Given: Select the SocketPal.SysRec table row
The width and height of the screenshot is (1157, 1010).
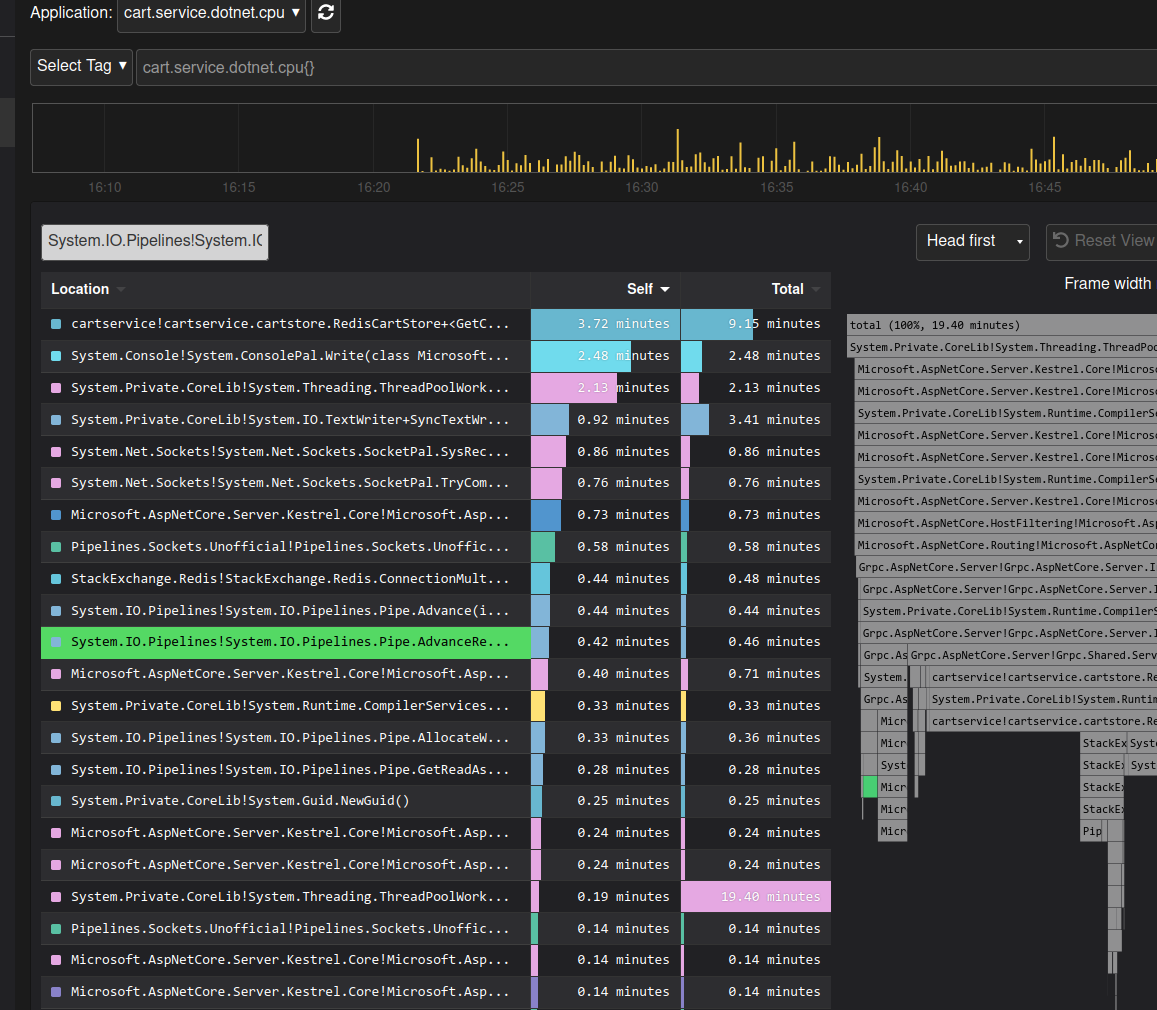Looking at the screenshot, I should [x=435, y=451].
